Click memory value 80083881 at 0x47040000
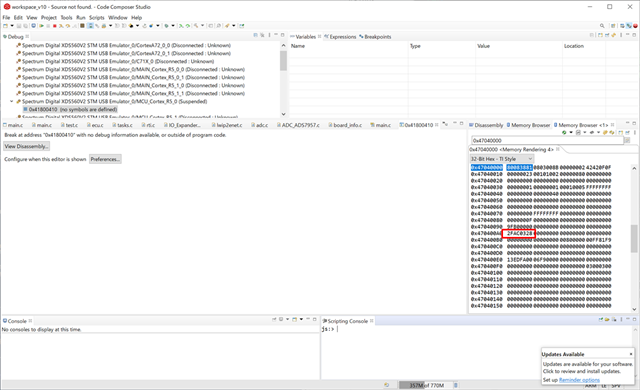640x390 pixels. [x=519, y=167]
